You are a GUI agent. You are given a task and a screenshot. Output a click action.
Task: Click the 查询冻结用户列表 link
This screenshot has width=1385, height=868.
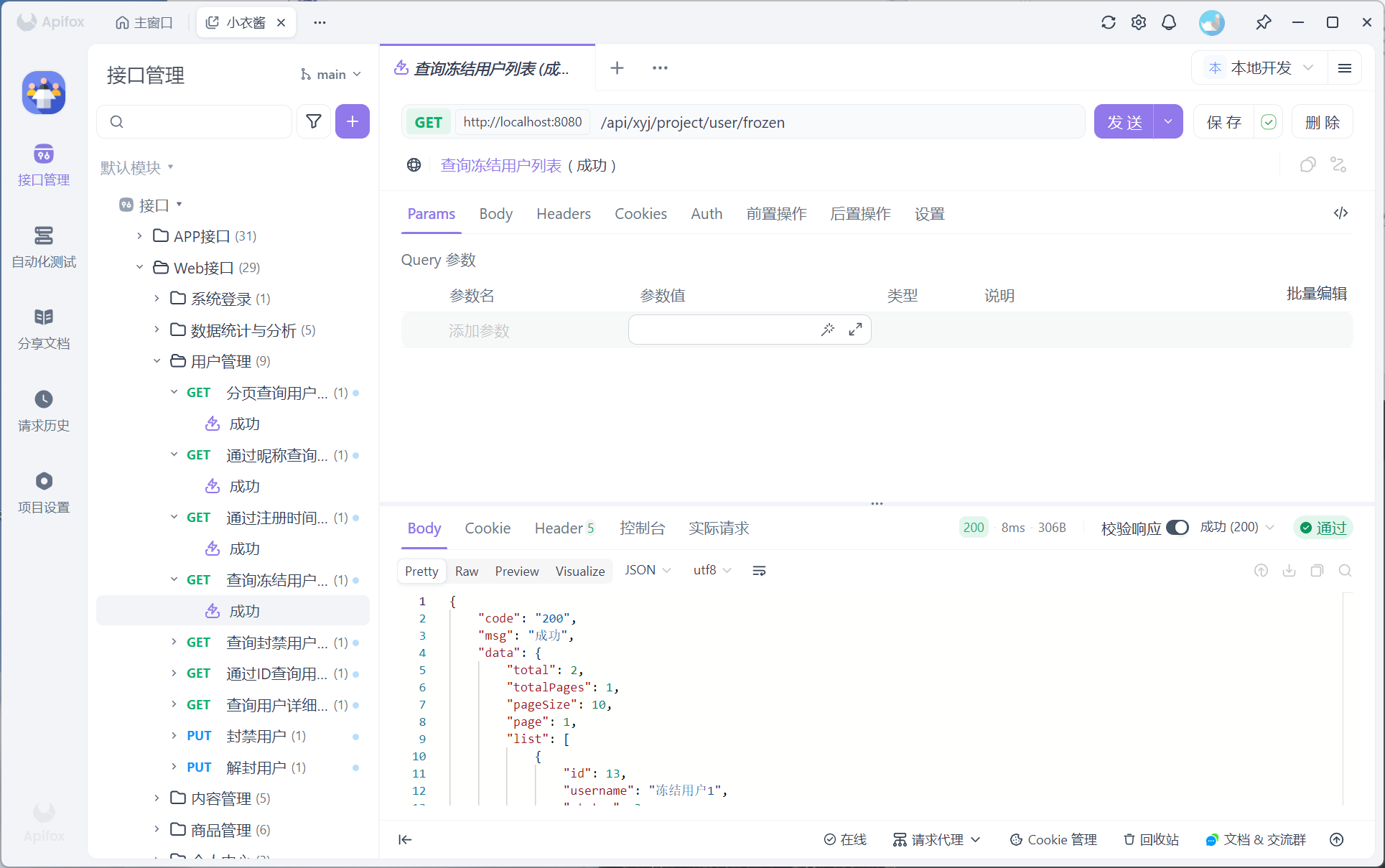coord(500,166)
